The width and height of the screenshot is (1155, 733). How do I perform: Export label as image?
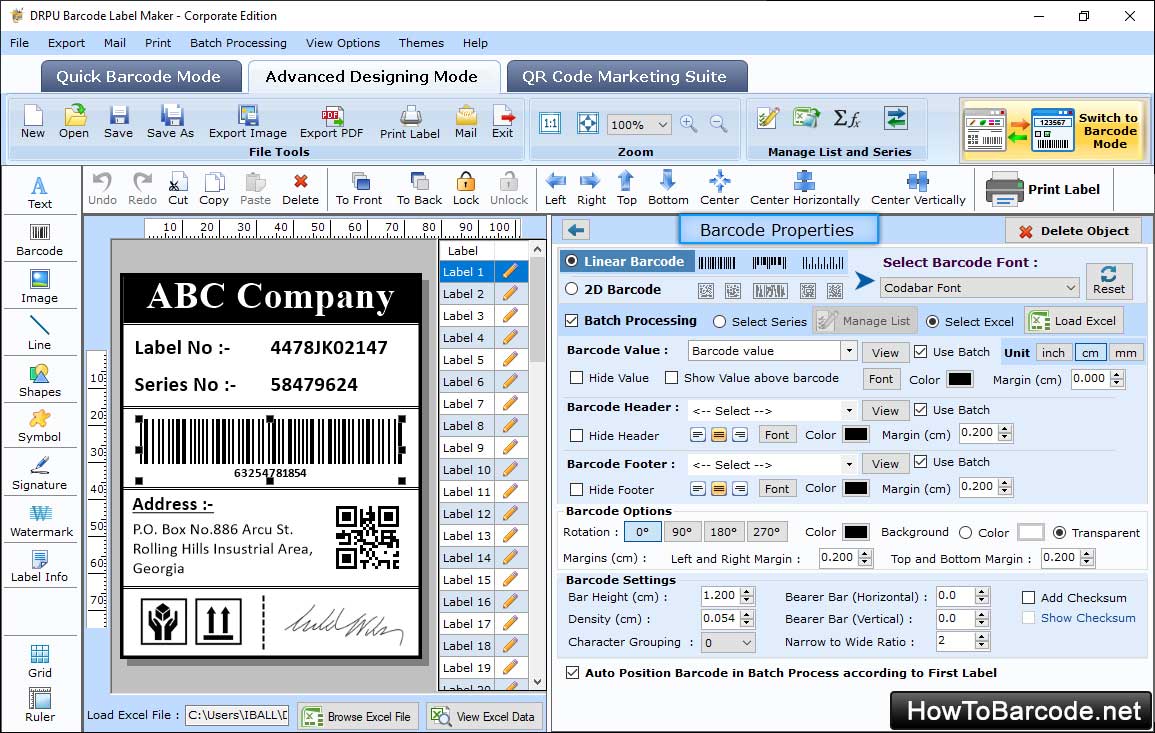coord(248,122)
